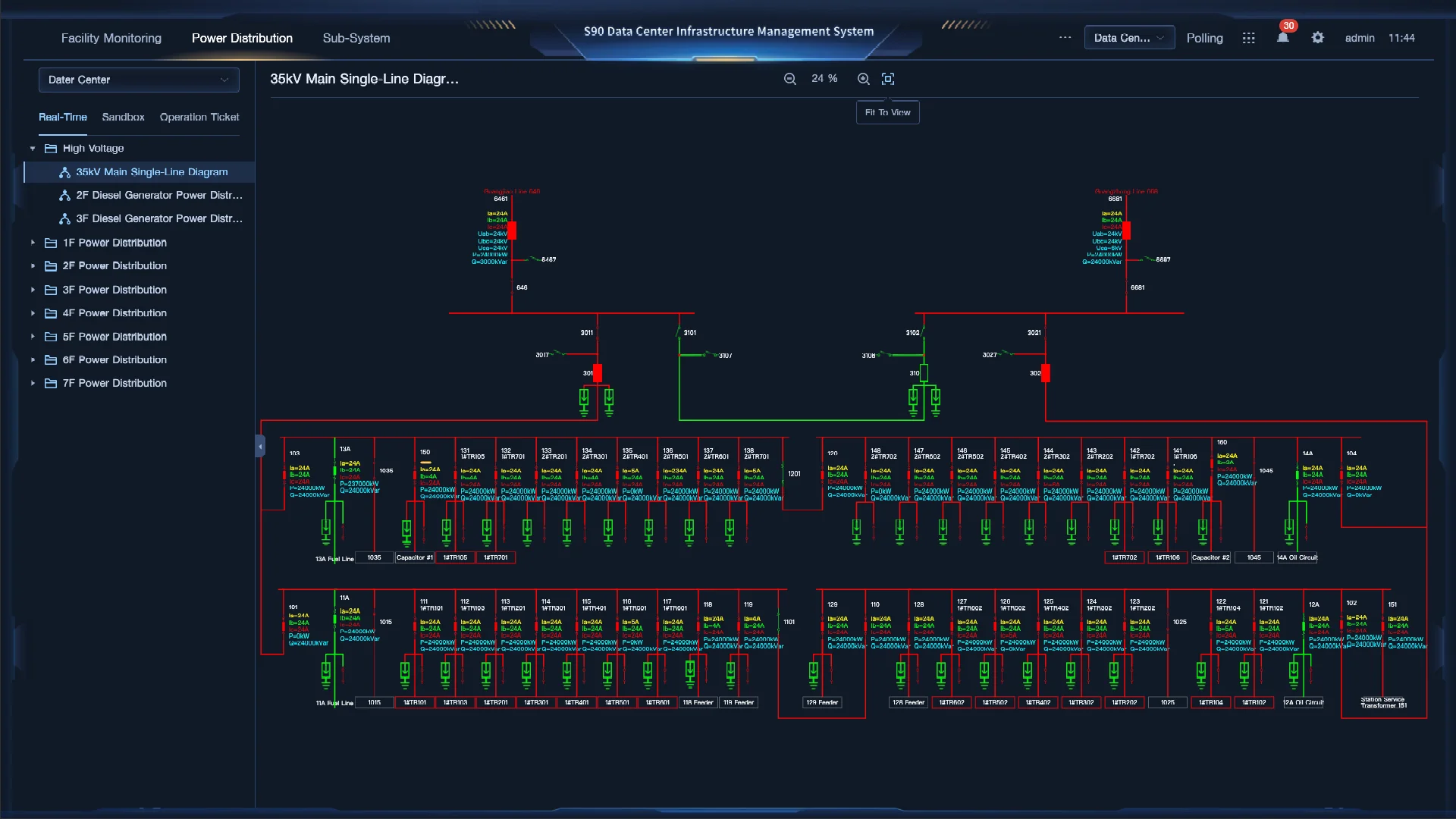Open the Facility Monitoring menu
Image resolution: width=1456 pixels, height=819 pixels.
coord(111,38)
